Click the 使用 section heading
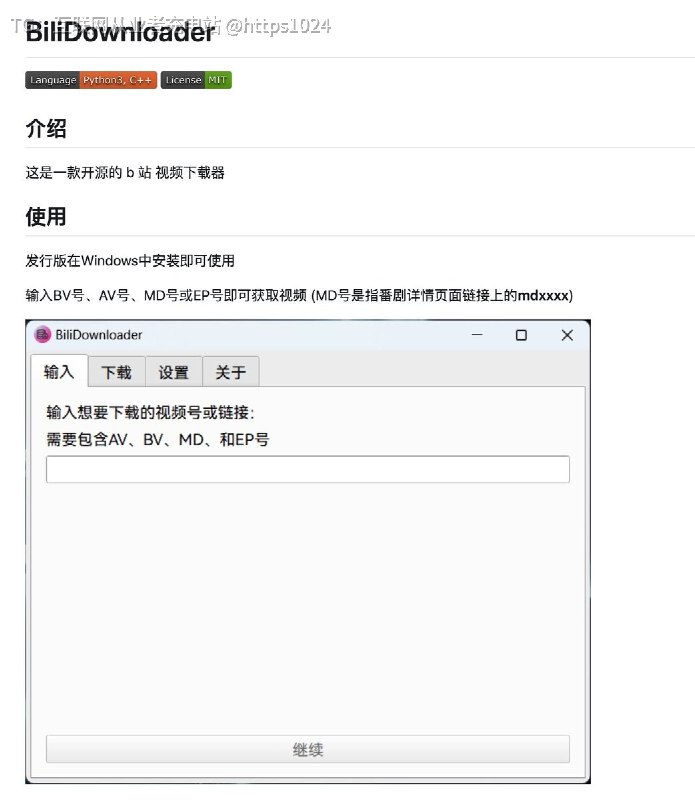Image resolution: width=695 pixels, height=800 pixels. point(46,216)
